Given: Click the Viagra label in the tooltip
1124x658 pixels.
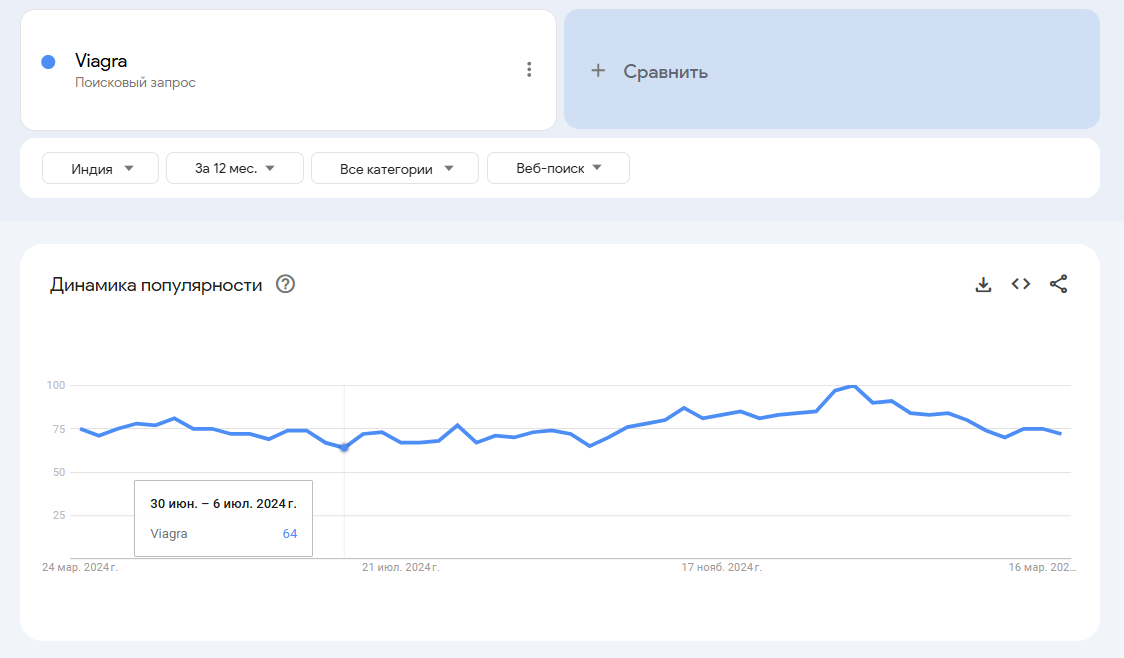Looking at the screenshot, I should point(168,534).
